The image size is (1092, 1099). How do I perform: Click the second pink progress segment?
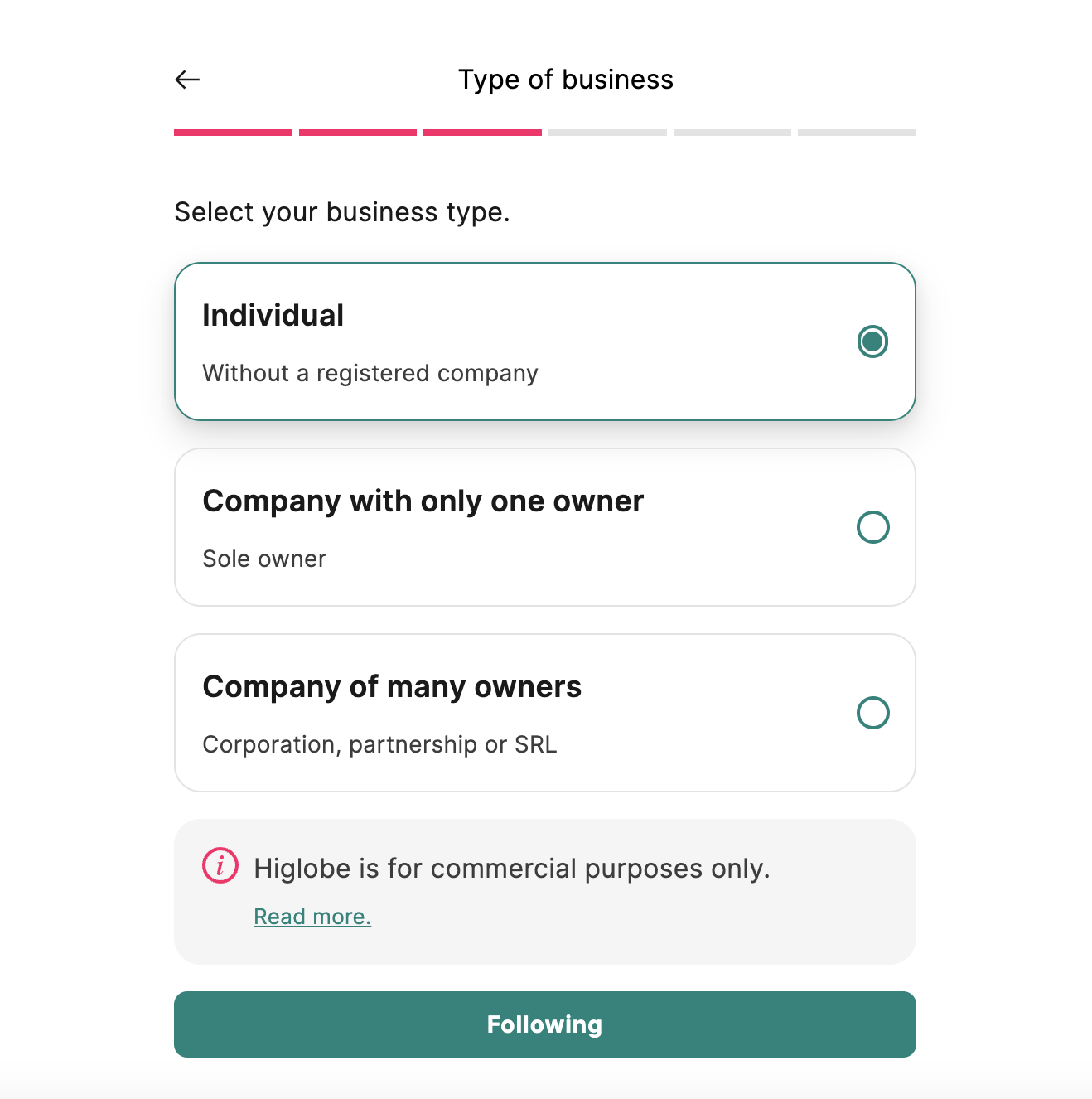[x=358, y=133]
